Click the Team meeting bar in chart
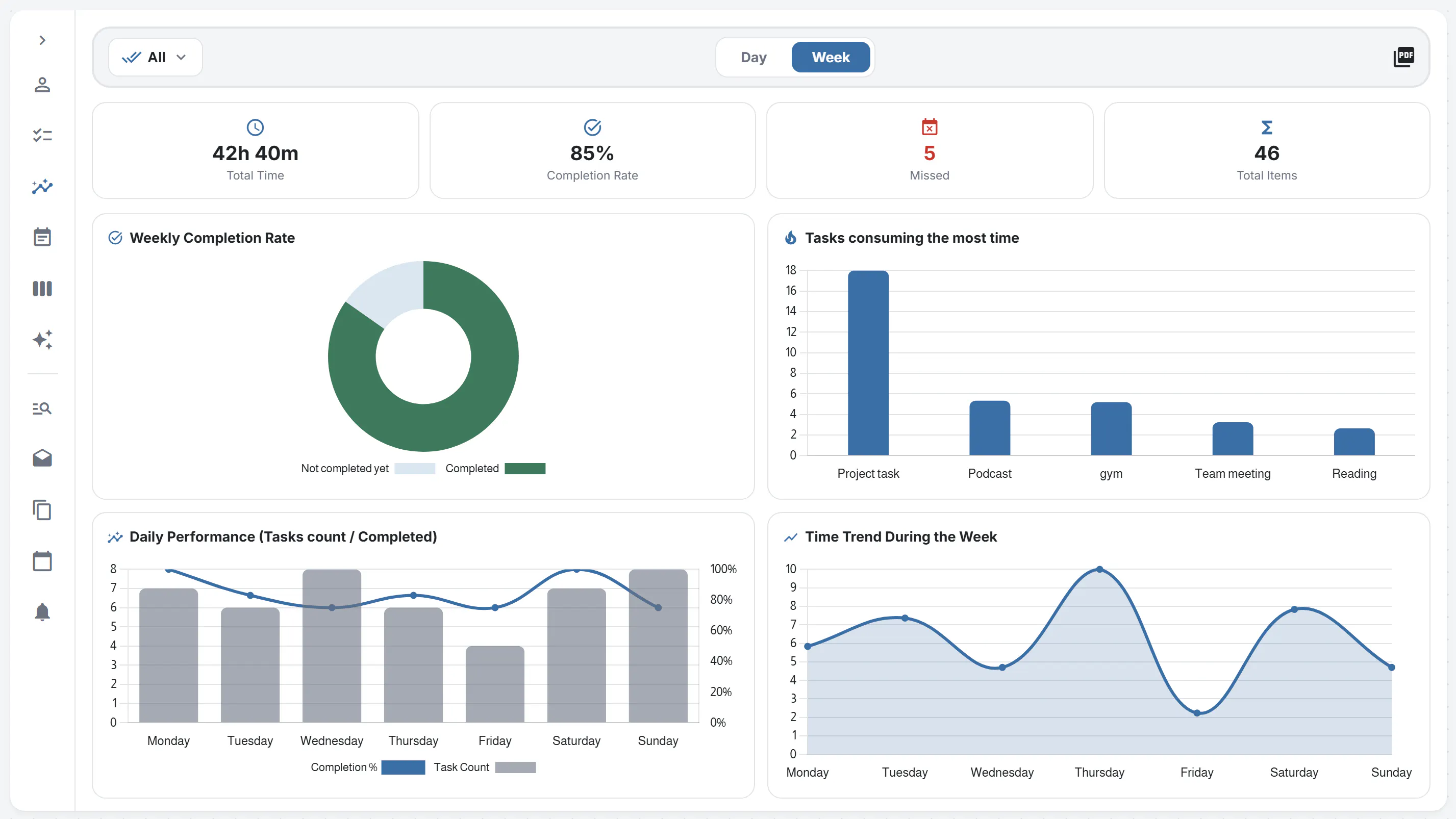1456x819 pixels. tap(1233, 439)
